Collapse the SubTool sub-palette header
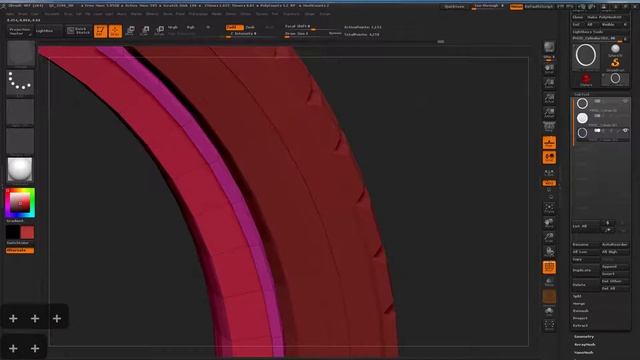This screenshot has height=360, width=640. 582,94
